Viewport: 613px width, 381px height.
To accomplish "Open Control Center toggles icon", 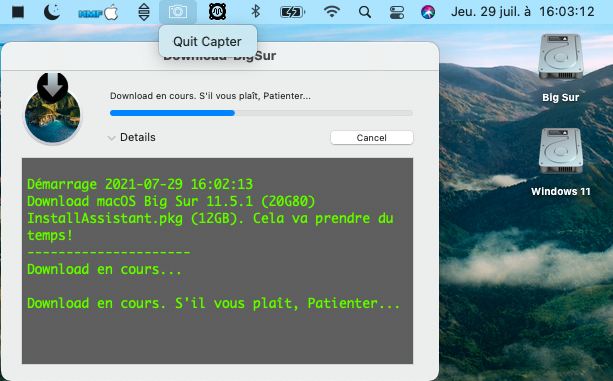I will (397, 12).
